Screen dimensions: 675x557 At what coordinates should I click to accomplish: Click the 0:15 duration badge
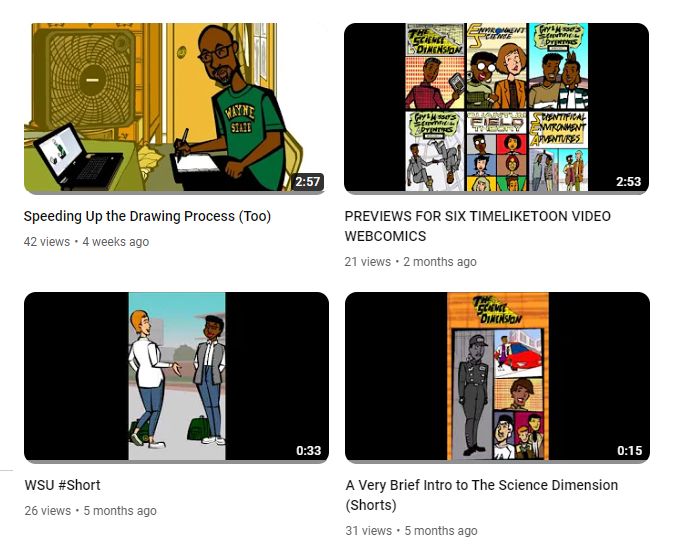tap(630, 450)
